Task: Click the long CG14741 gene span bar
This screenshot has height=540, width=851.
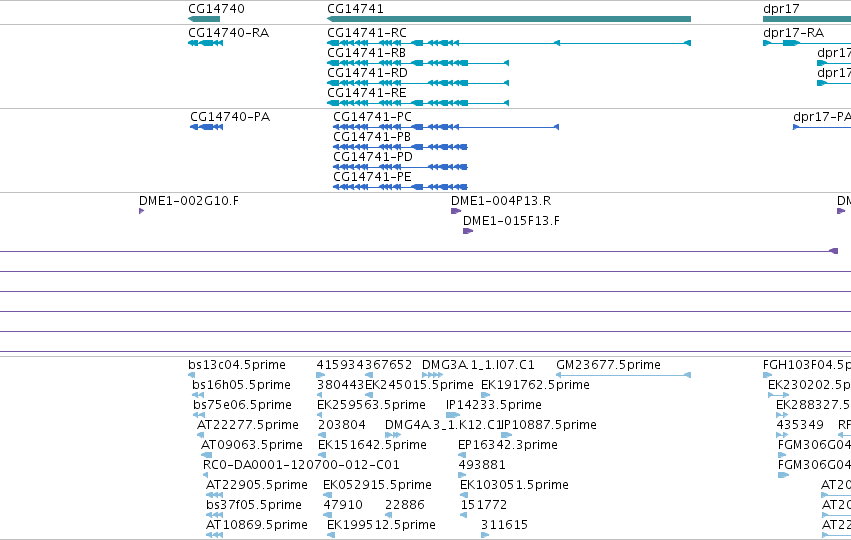Action: pyautogui.click(x=509, y=19)
